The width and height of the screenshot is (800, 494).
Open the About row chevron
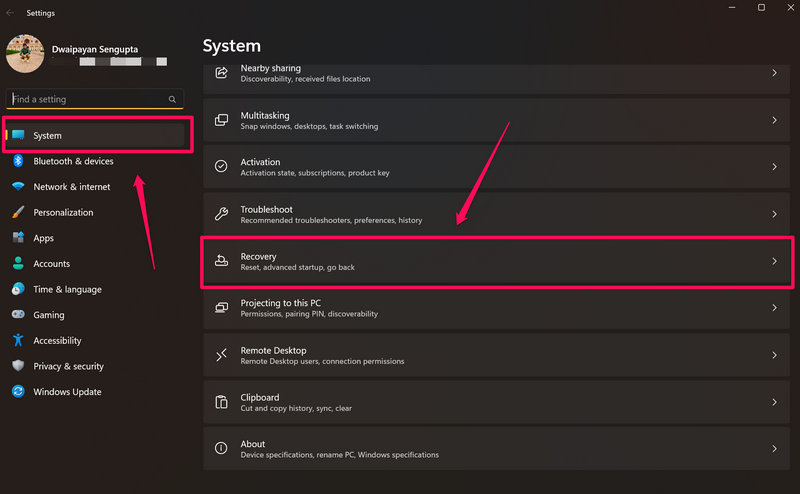(x=774, y=449)
